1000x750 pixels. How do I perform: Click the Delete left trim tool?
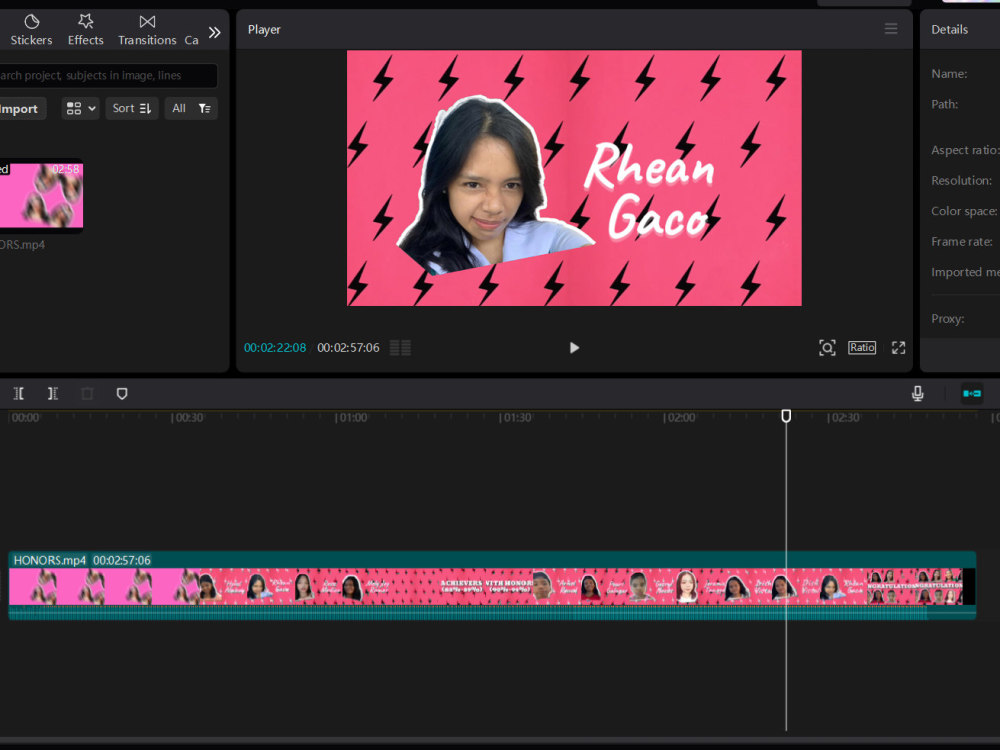click(19, 393)
